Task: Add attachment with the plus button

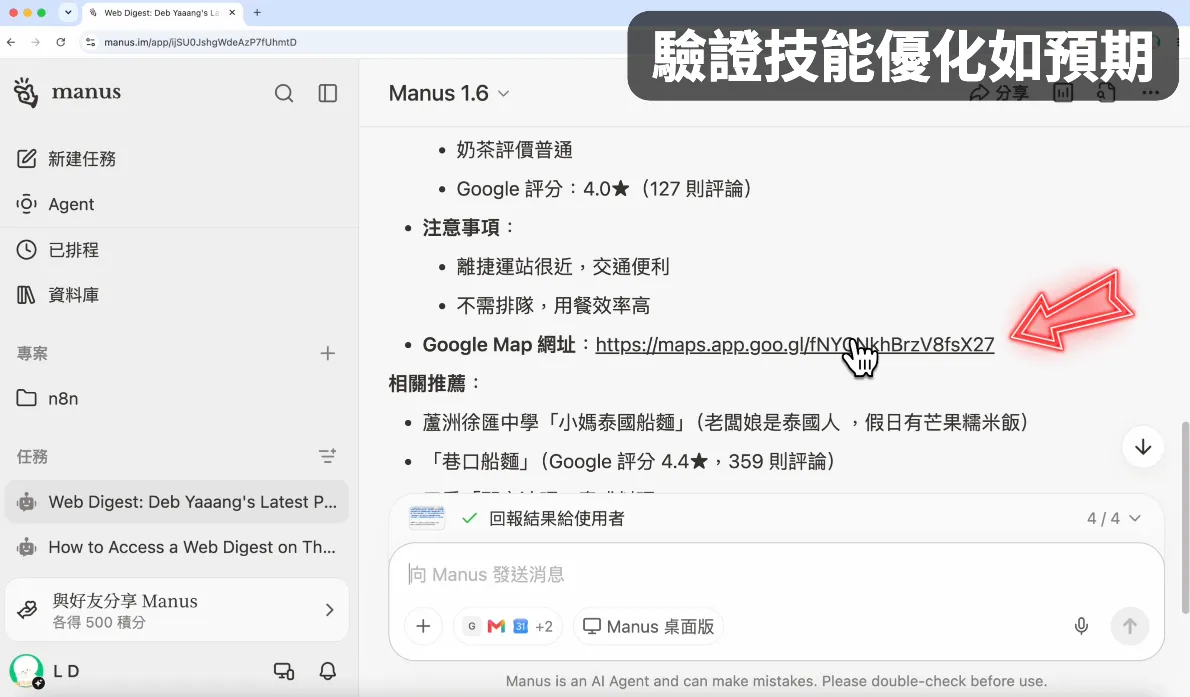Action: pyautogui.click(x=423, y=626)
